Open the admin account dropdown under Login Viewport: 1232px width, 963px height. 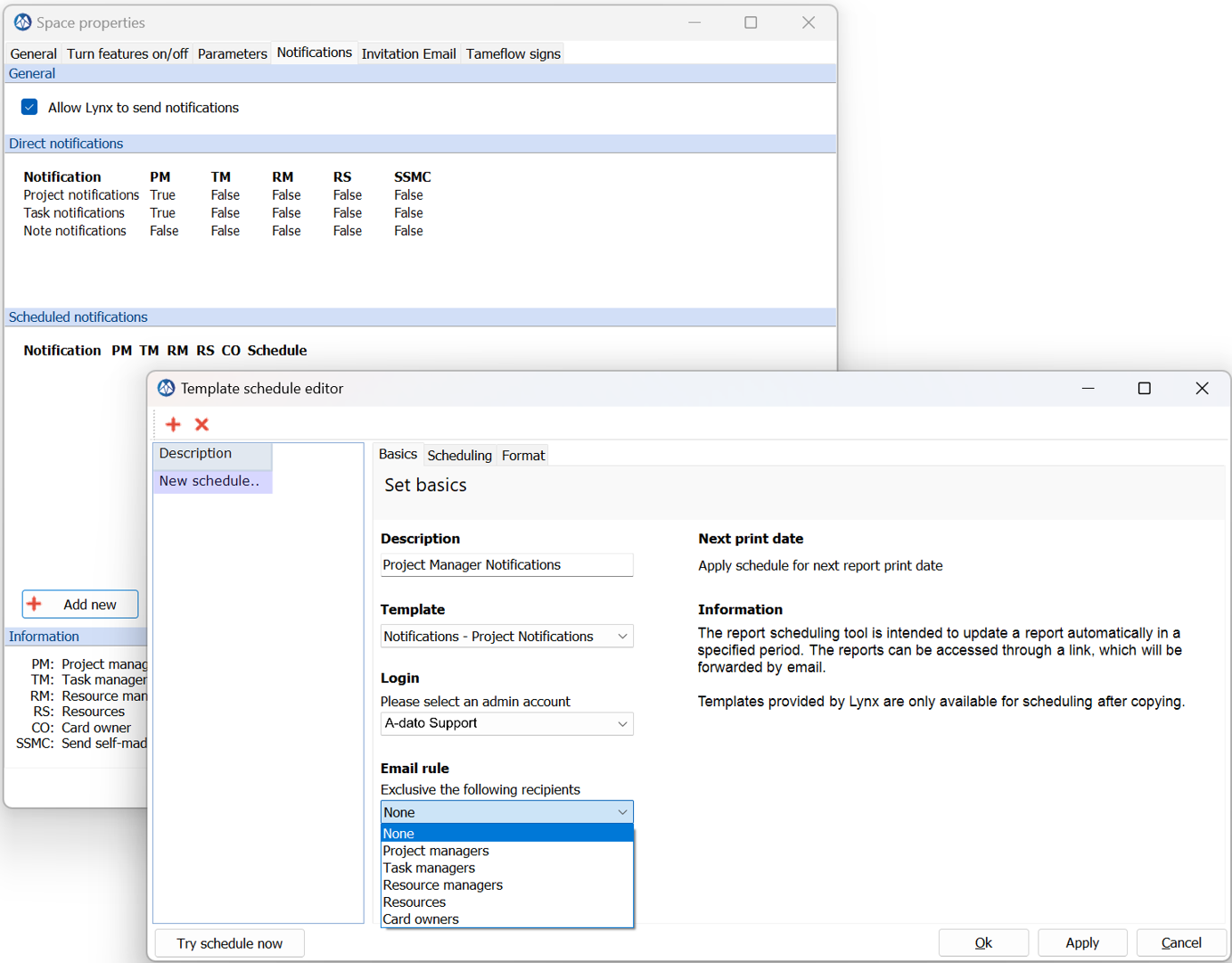pyautogui.click(x=505, y=723)
